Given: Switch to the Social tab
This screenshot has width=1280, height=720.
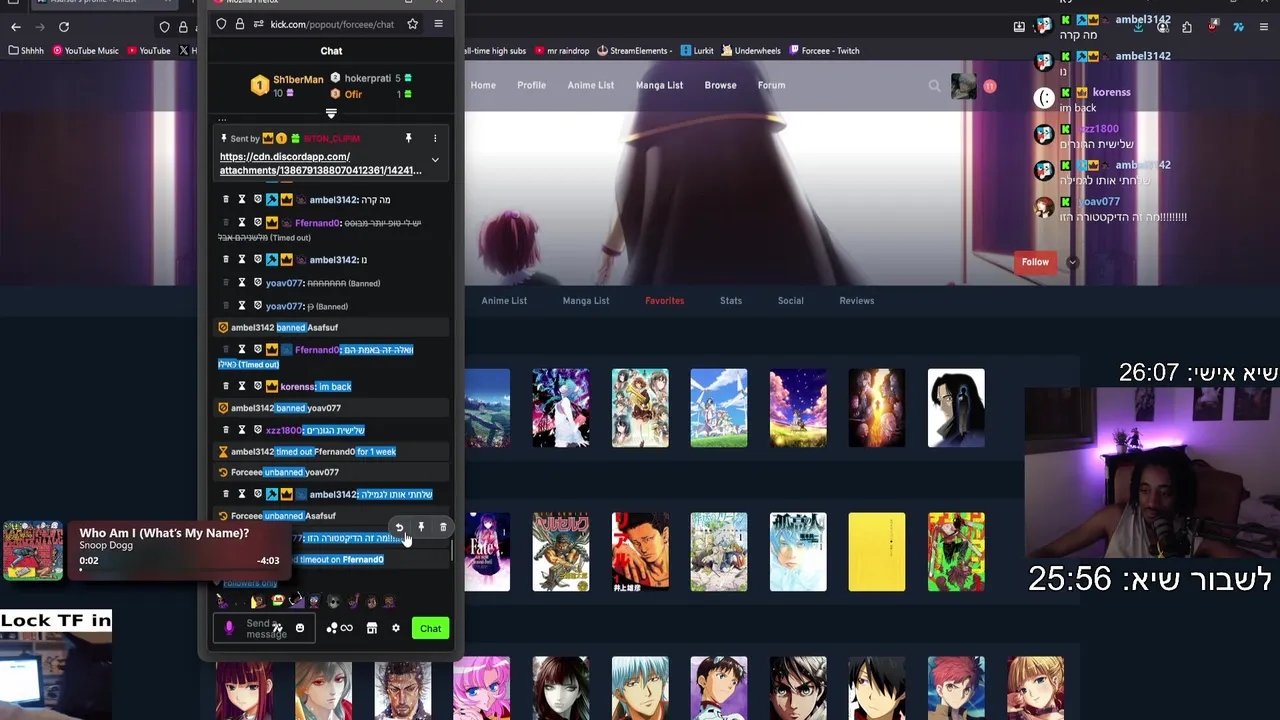Looking at the screenshot, I should coord(790,300).
